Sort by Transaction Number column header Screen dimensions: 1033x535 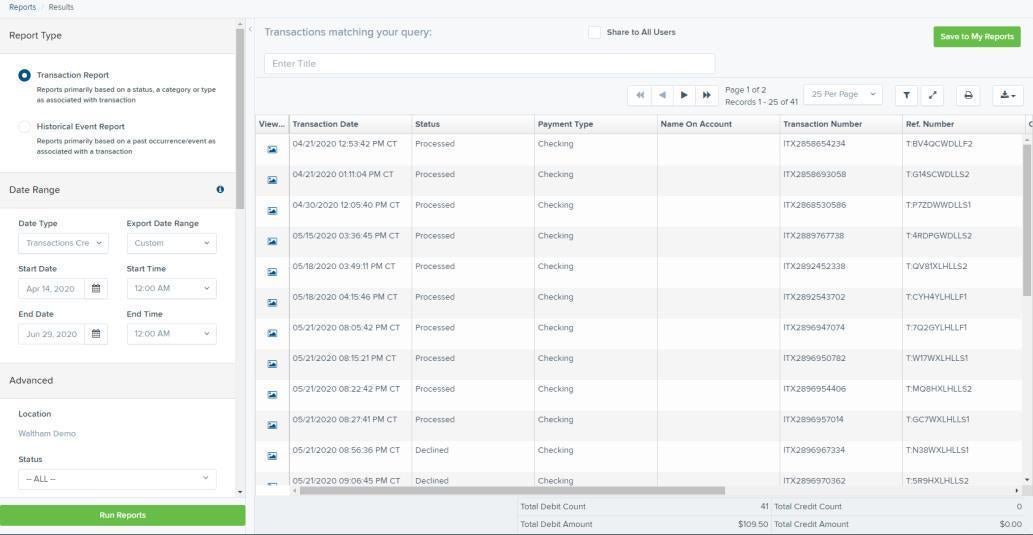pos(841,124)
